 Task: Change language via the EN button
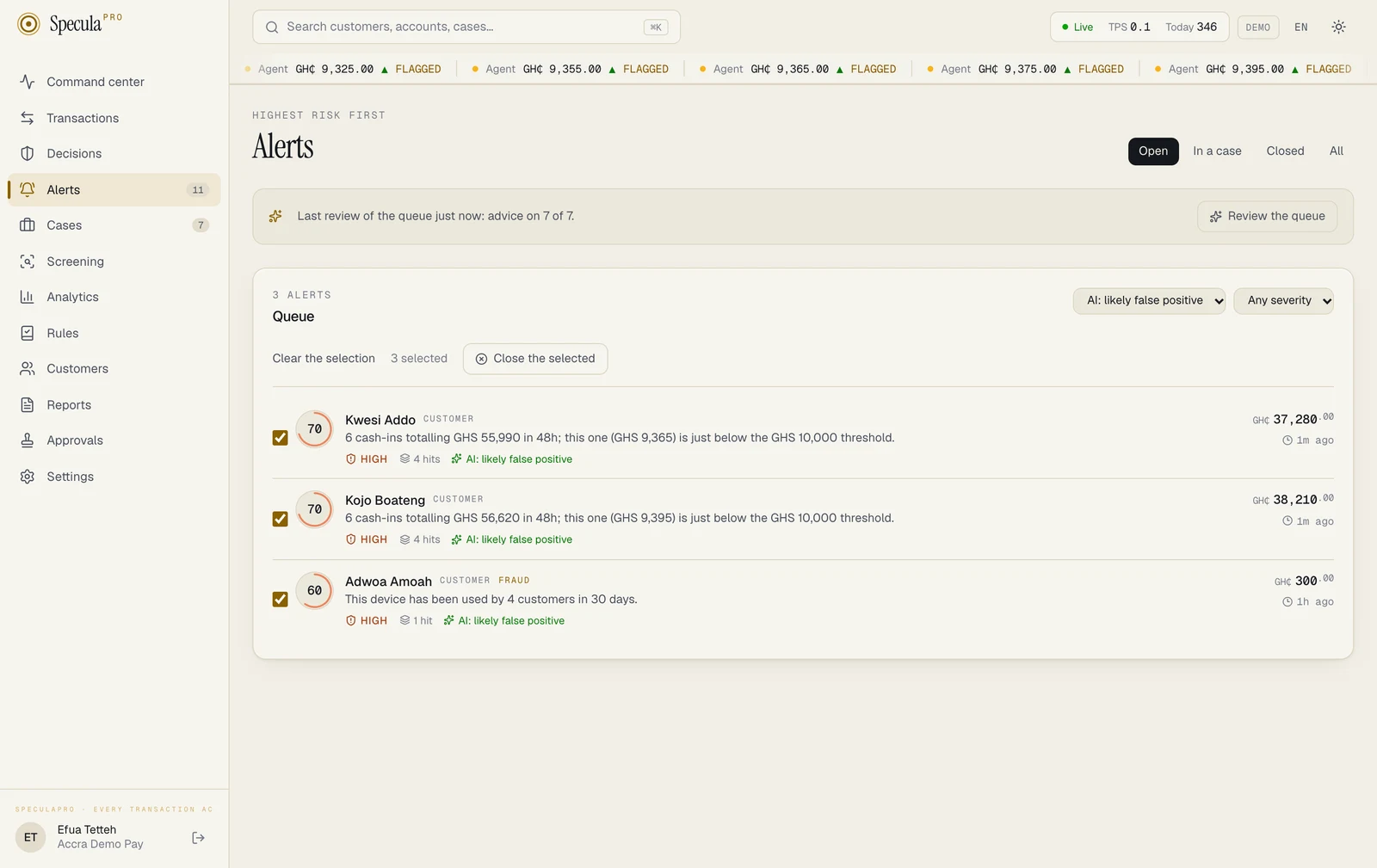[x=1300, y=28]
